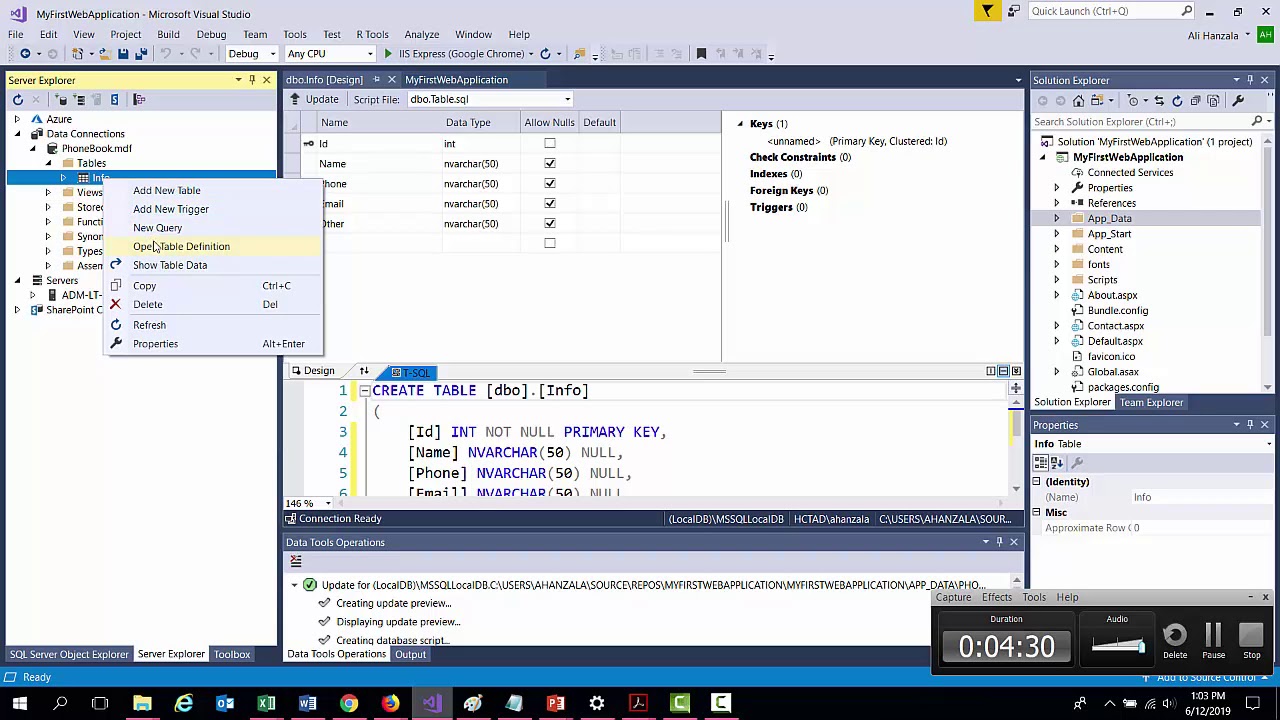Open Excel from Windows taskbar

pyautogui.click(x=266, y=703)
